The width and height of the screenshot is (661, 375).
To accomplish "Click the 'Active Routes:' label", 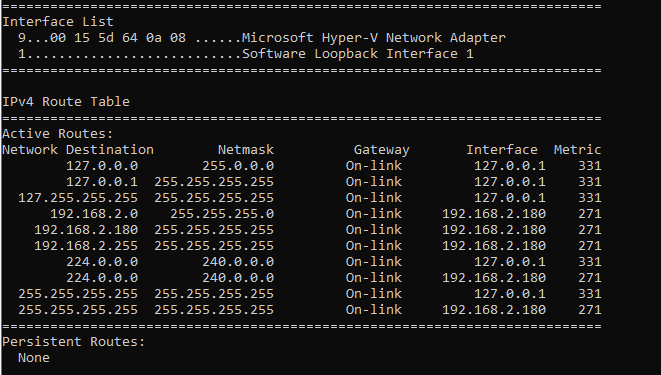I will (58, 134).
